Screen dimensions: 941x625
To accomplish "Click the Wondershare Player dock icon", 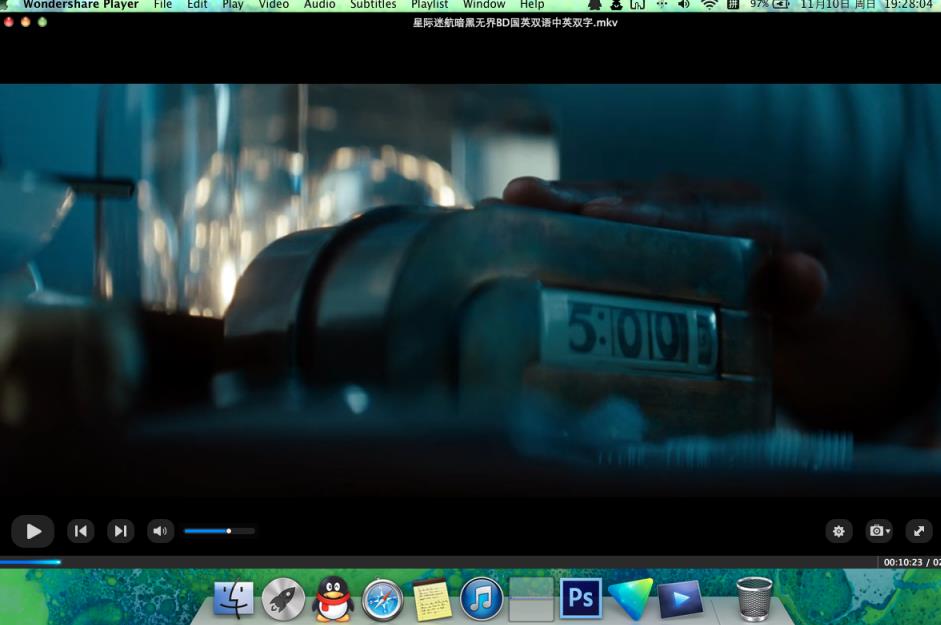I will coord(680,599).
